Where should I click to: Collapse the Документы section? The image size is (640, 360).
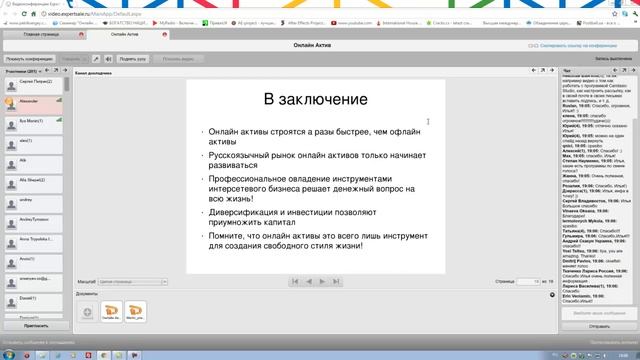552,295
